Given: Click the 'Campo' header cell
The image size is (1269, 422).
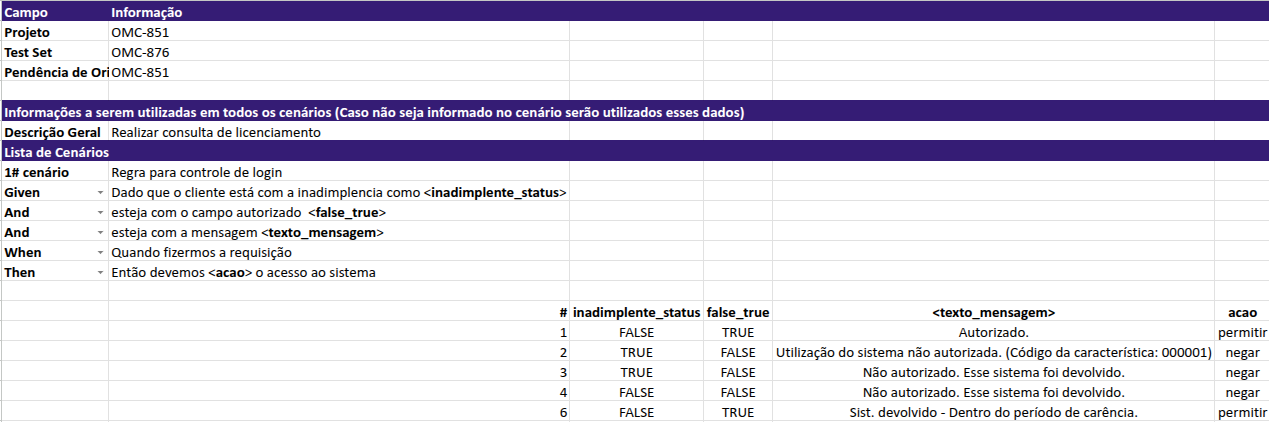Looking at the screenshot, I should [25, 12].
